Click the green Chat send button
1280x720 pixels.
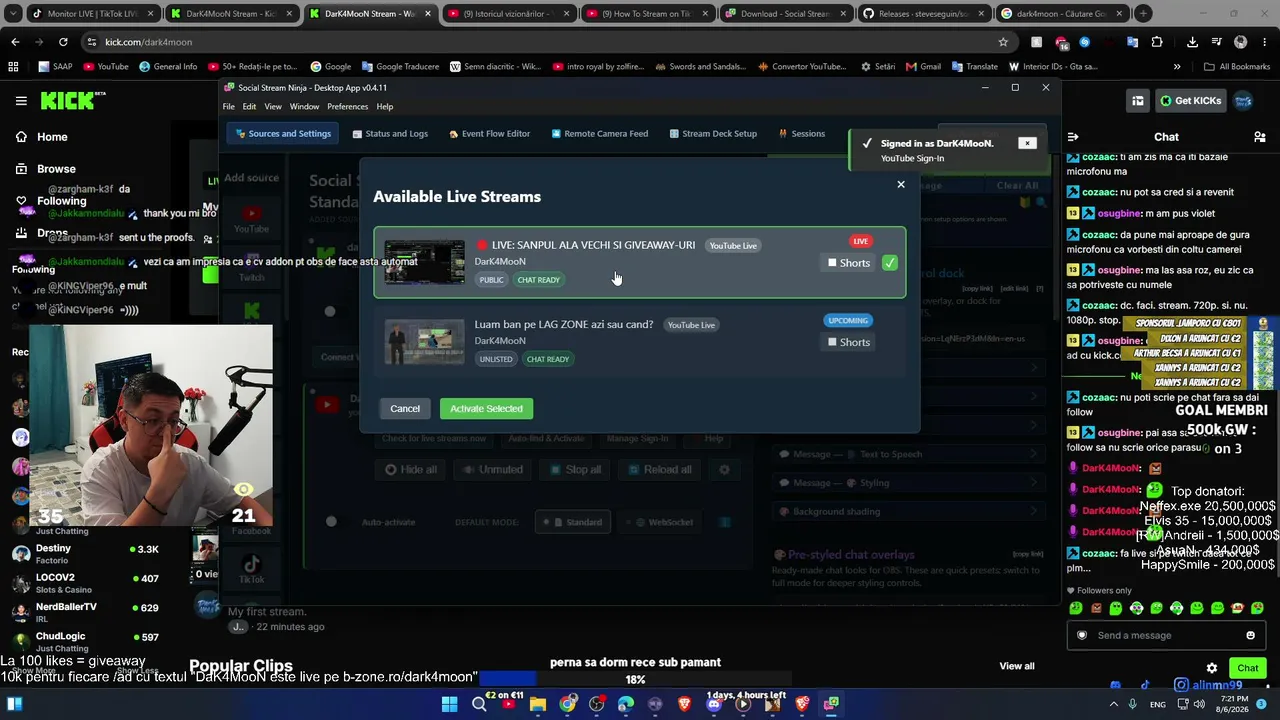(1248, 668)
